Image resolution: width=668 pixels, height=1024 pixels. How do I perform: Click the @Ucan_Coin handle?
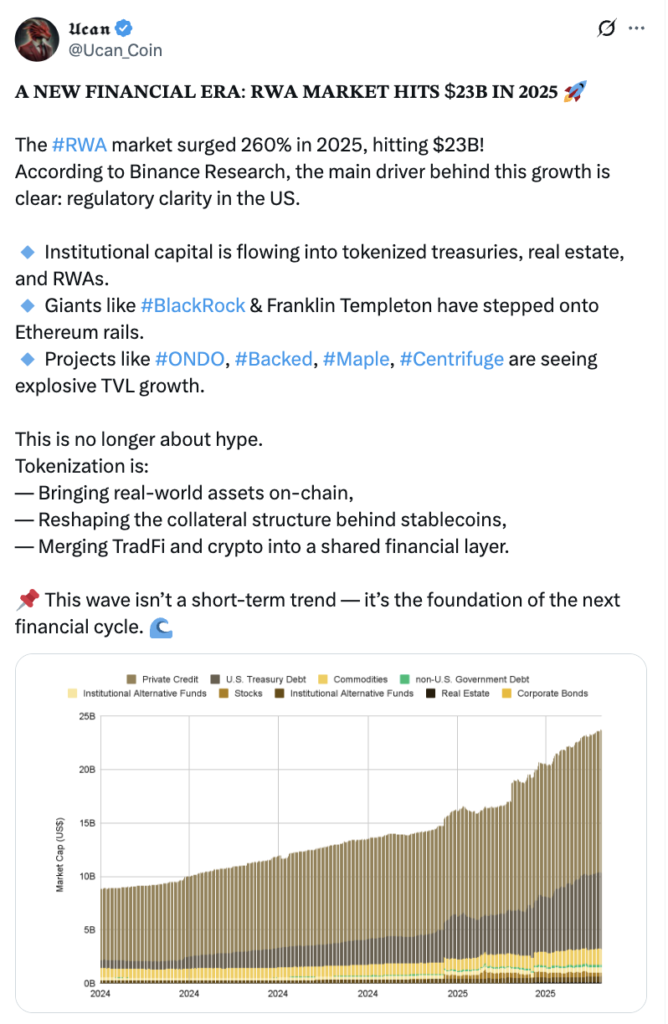tap(115, 49)
